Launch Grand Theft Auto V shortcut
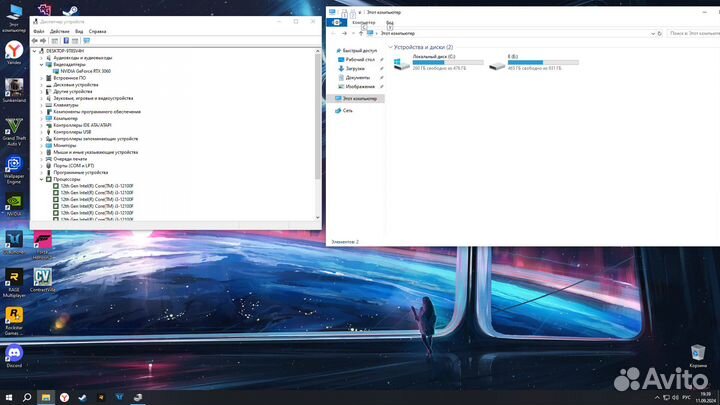 [14, 129]
